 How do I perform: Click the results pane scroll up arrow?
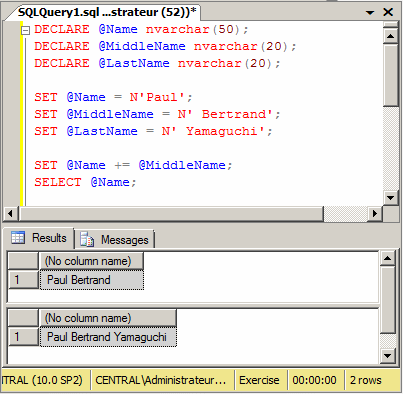[x=387, y=258]
